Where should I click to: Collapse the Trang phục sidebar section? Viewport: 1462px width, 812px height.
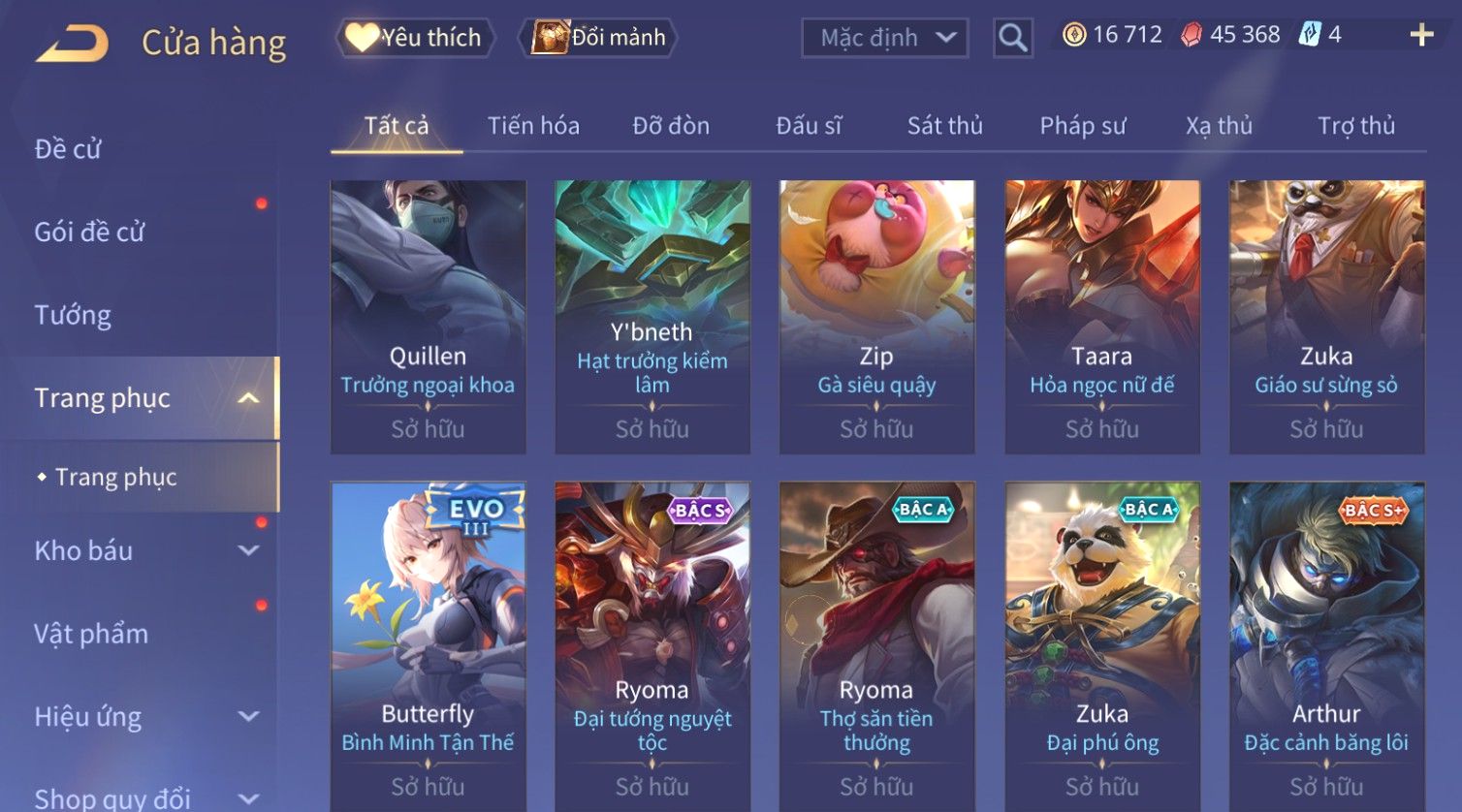coord(248,398)
